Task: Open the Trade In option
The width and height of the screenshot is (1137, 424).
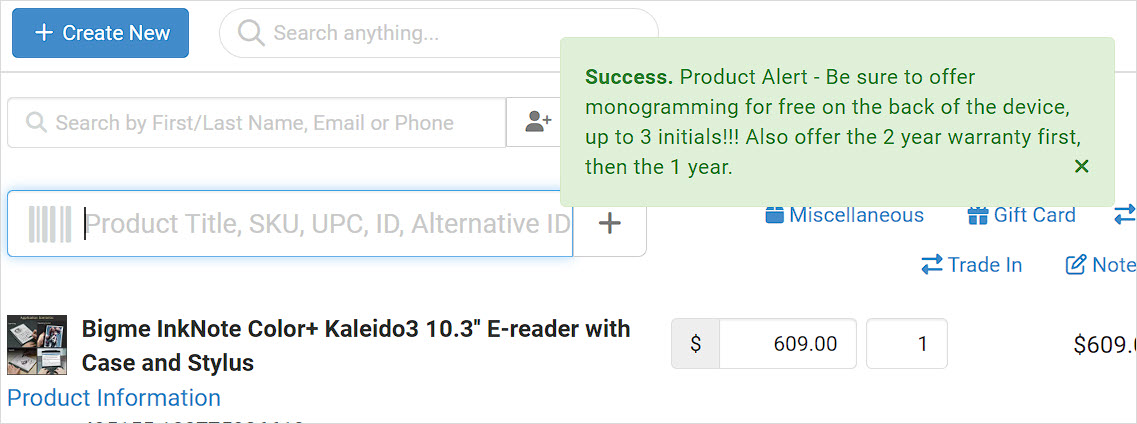Action: click(972, 265)
